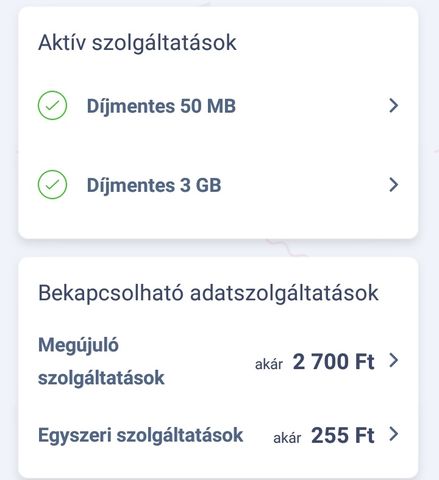The height and width of the screenshot is (480, 439).
Task: Expand the Díjmentes 3 GB row chevron
Action: click(x=394, y=185)
